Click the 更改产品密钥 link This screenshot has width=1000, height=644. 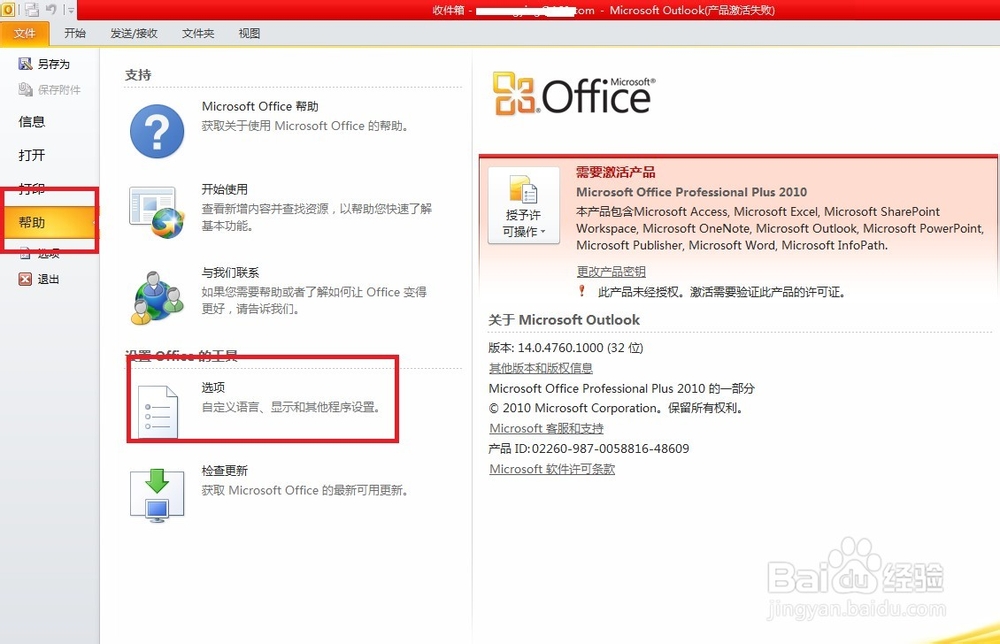[x=611, y=272]
